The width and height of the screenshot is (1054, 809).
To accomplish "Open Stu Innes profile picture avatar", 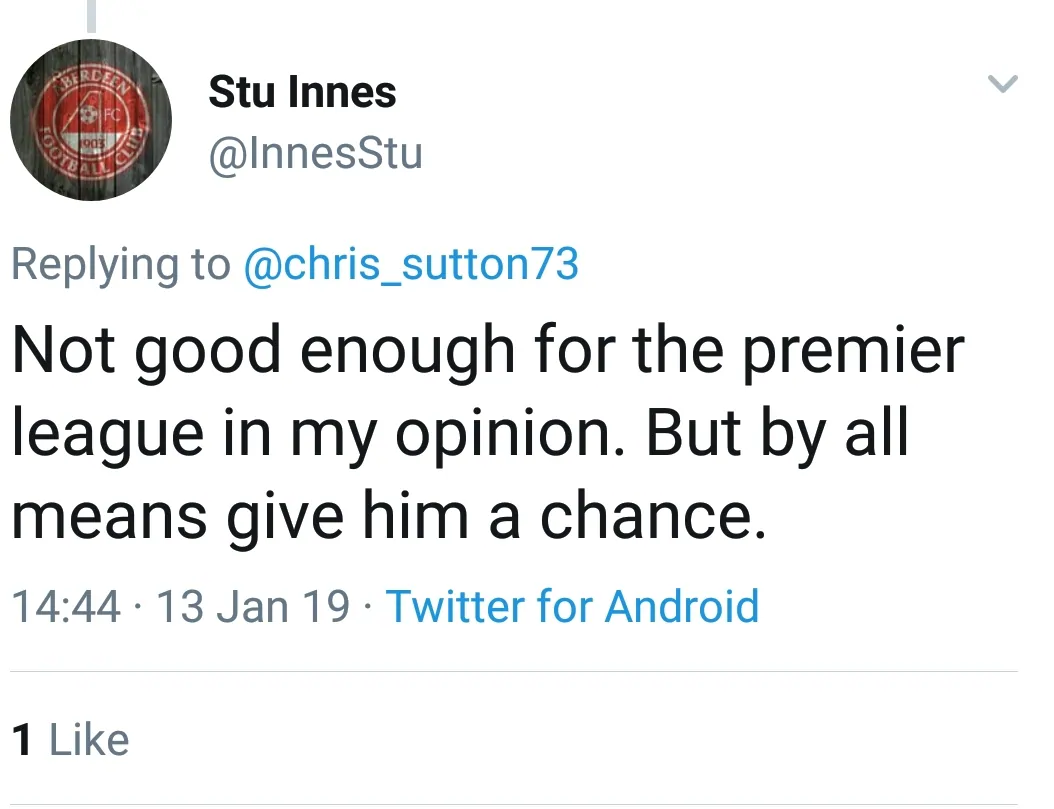I will point(91,120).
